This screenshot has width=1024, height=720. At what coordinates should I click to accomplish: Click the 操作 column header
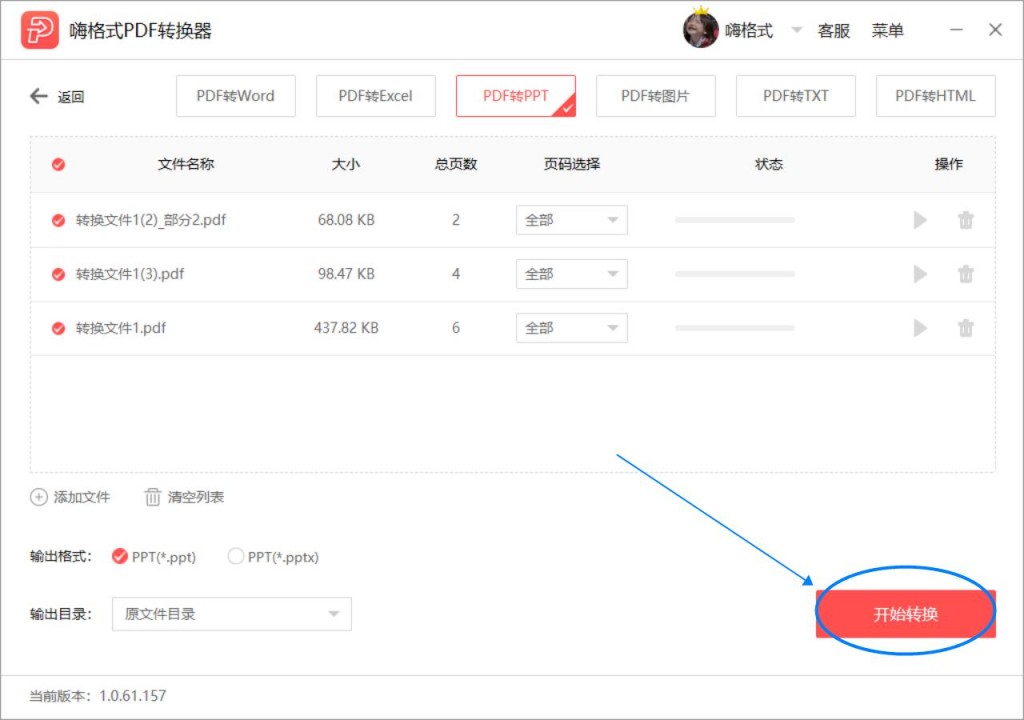click(x=948, y=164)
